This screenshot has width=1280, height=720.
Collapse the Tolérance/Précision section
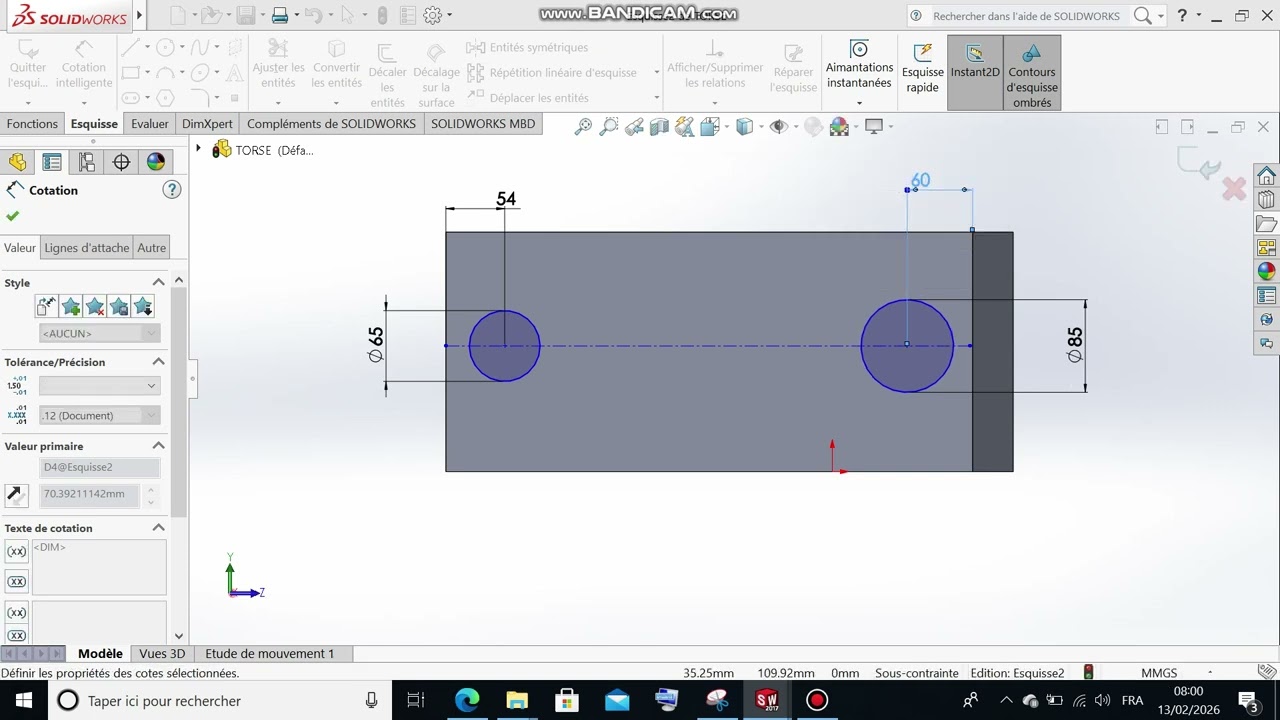(158, 362)
